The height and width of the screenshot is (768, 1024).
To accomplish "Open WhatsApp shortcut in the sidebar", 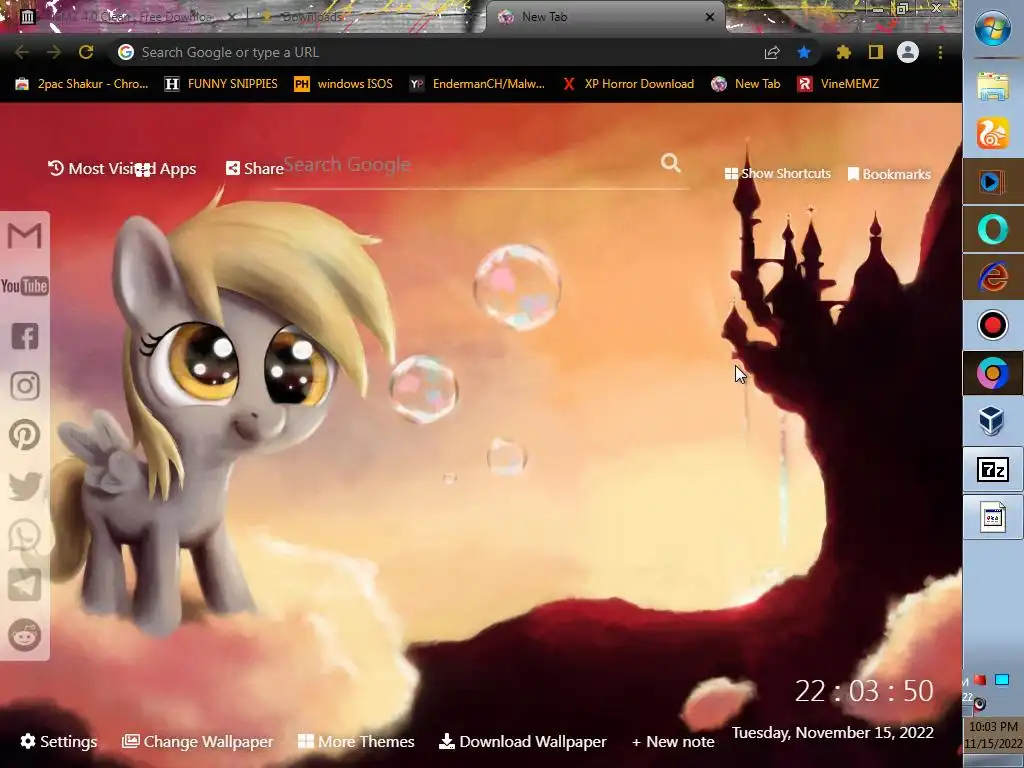I will 25,536.
